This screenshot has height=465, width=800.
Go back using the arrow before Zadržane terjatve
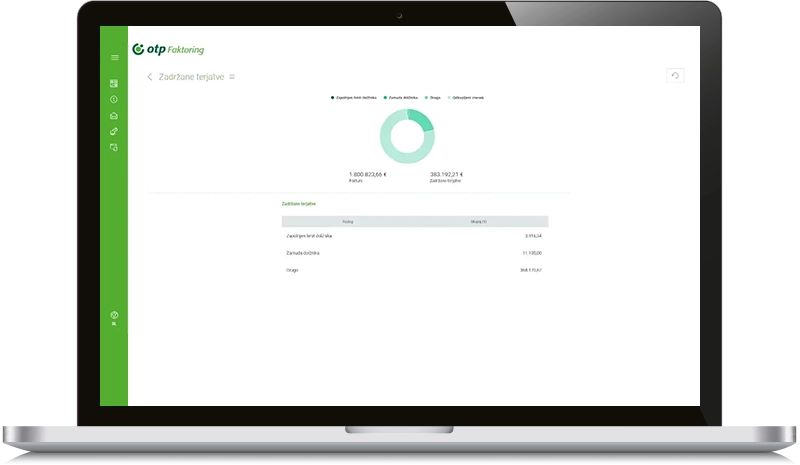tap(150, 77)
